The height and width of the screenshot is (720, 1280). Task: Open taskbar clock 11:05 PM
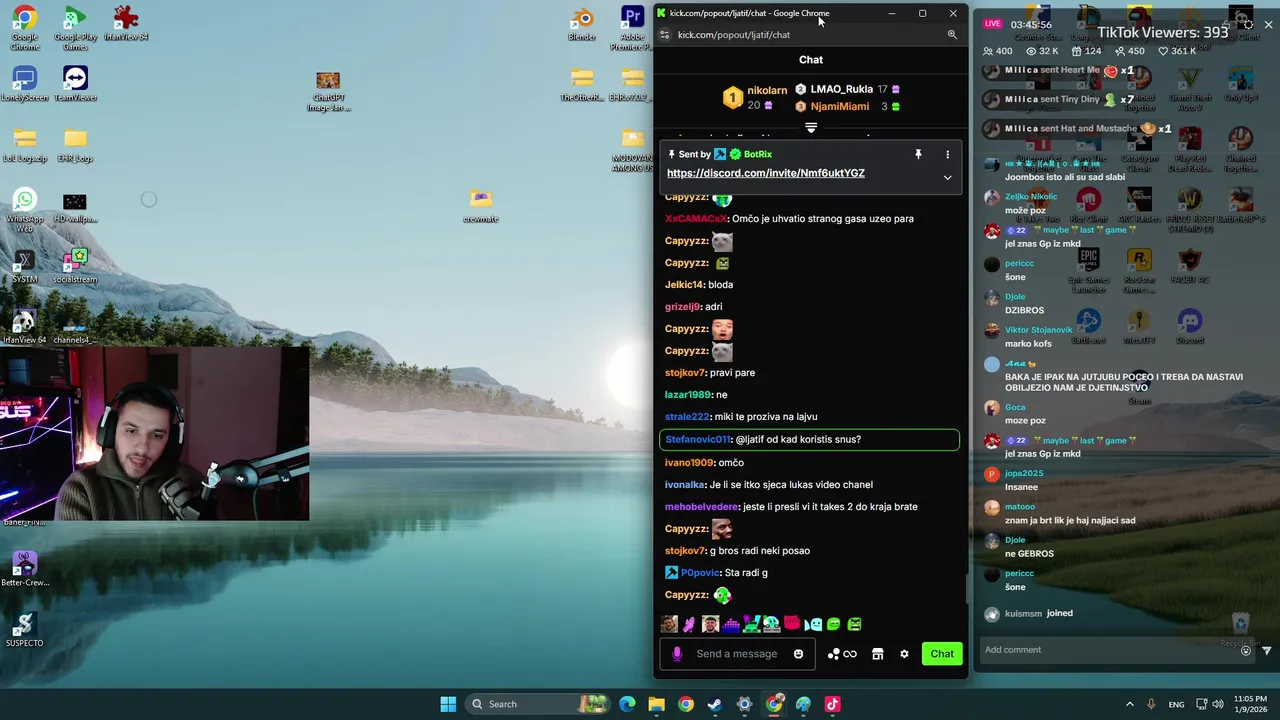[x=1250, y=704]
